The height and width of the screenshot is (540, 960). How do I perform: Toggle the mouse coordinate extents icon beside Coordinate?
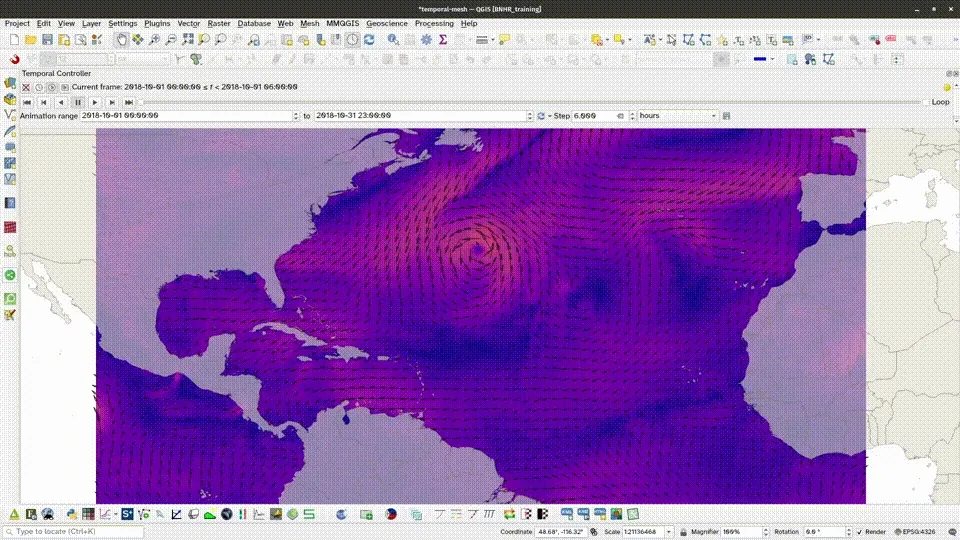point(593,532)
